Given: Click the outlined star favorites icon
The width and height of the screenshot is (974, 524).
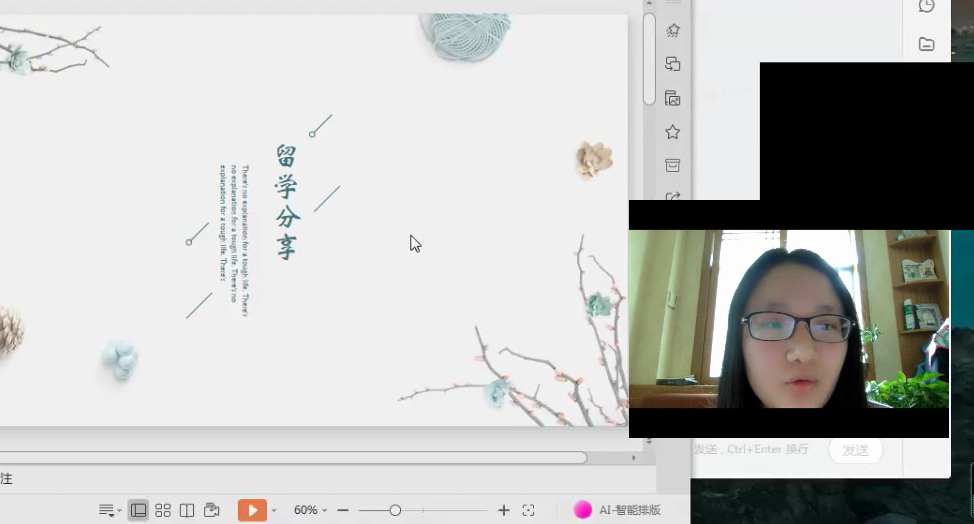Looking at the screenshot, I should (673, 132).
